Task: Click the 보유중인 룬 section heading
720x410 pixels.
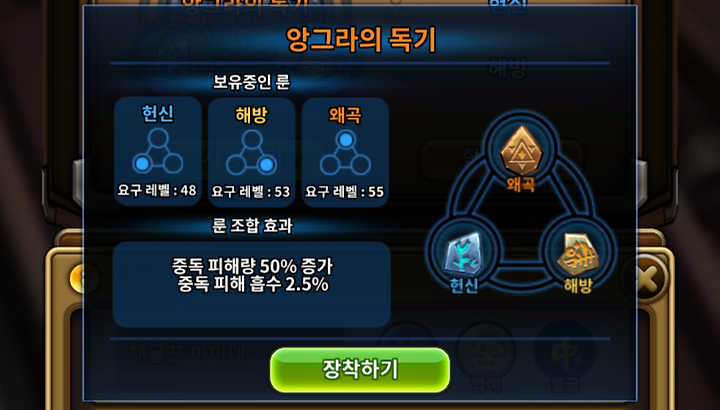Action: [x=251, y=82]
